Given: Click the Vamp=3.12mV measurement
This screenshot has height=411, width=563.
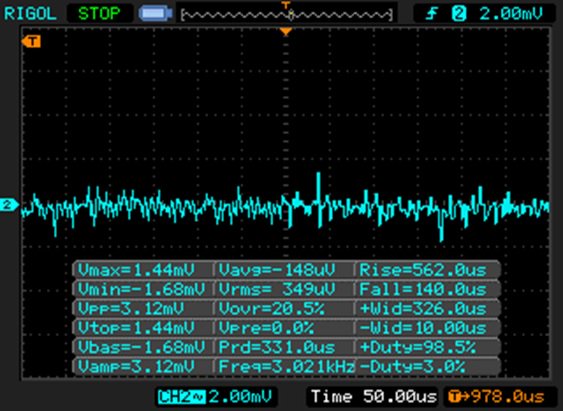Looking at the screenshot, I should pos(136,366).
